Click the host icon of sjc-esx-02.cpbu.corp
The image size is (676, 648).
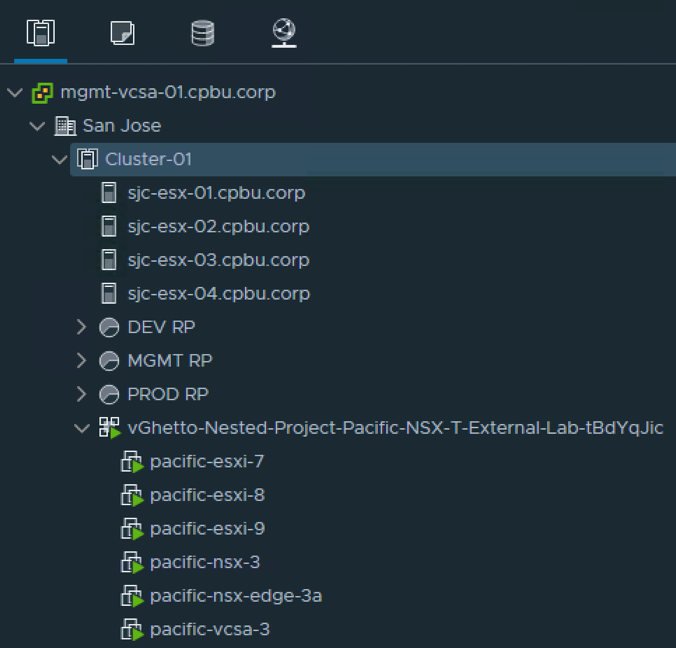click(x=109, y=226)
